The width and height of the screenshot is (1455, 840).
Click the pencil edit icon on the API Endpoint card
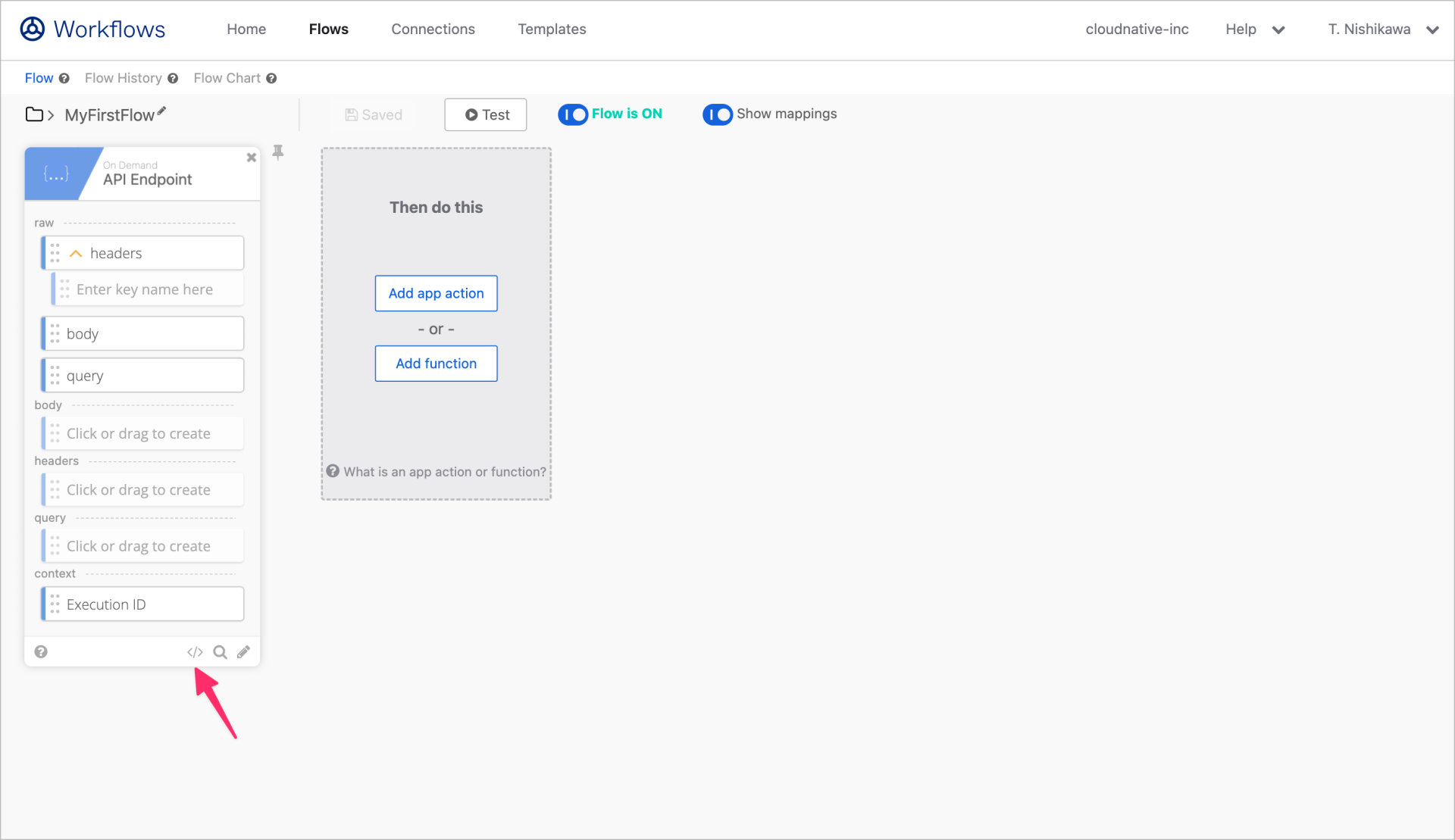click(x=244, y=651)
